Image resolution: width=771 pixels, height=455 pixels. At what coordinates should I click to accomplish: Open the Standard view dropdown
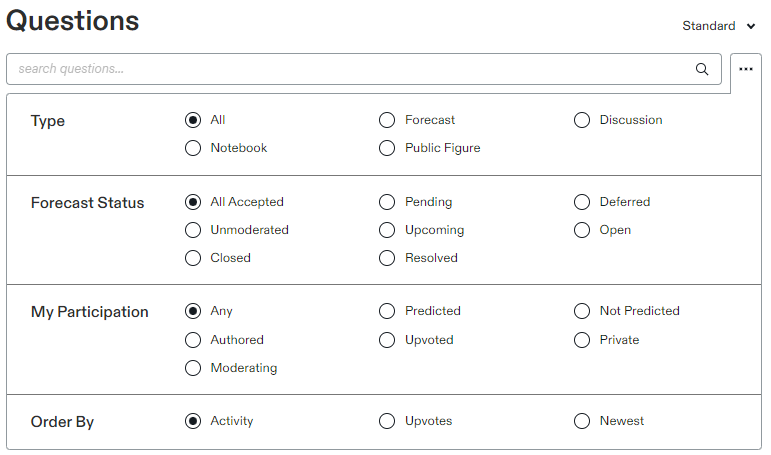(x=719, y=26)
